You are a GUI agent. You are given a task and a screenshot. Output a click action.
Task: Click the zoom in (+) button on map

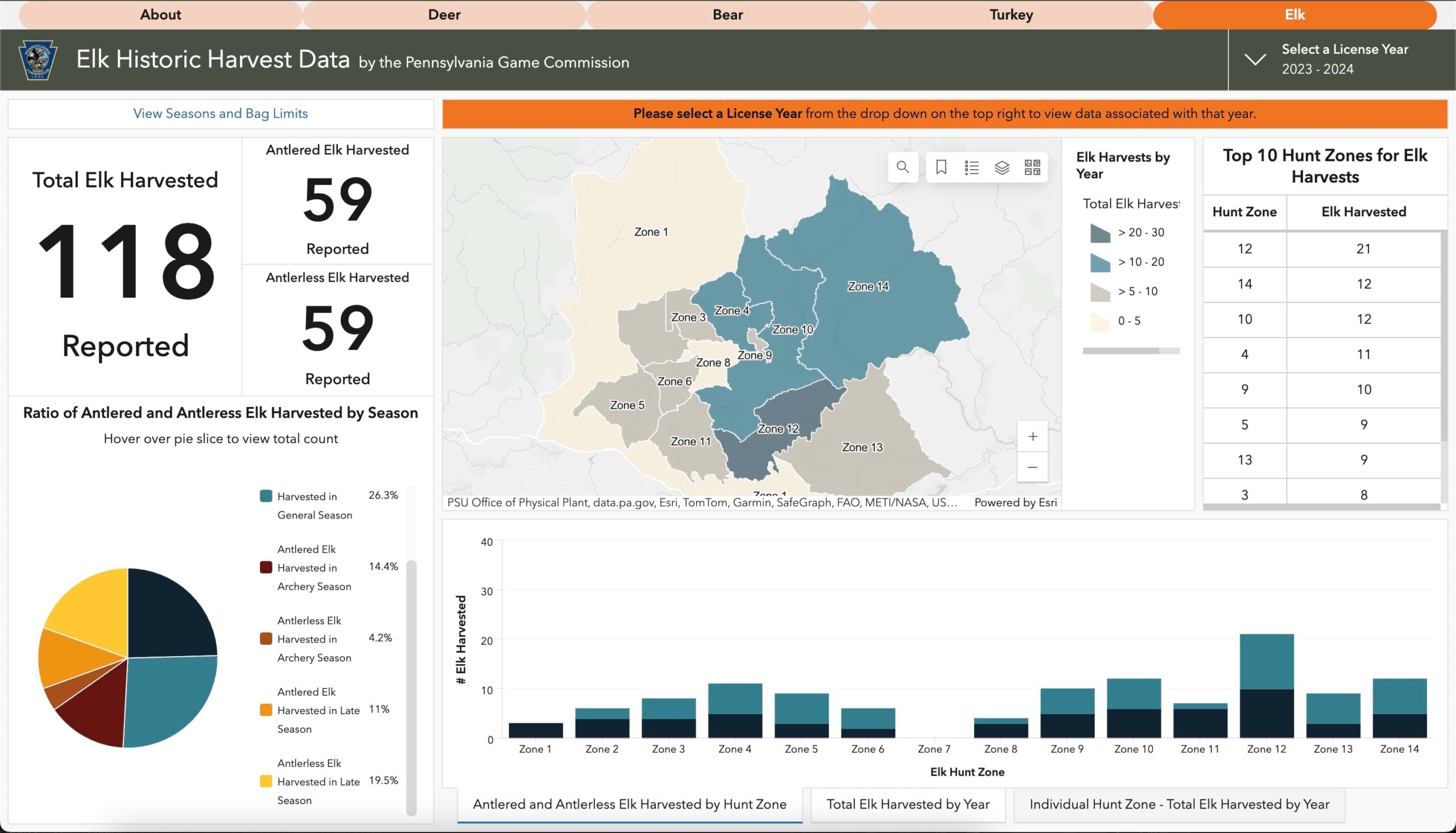[1033, 437]
